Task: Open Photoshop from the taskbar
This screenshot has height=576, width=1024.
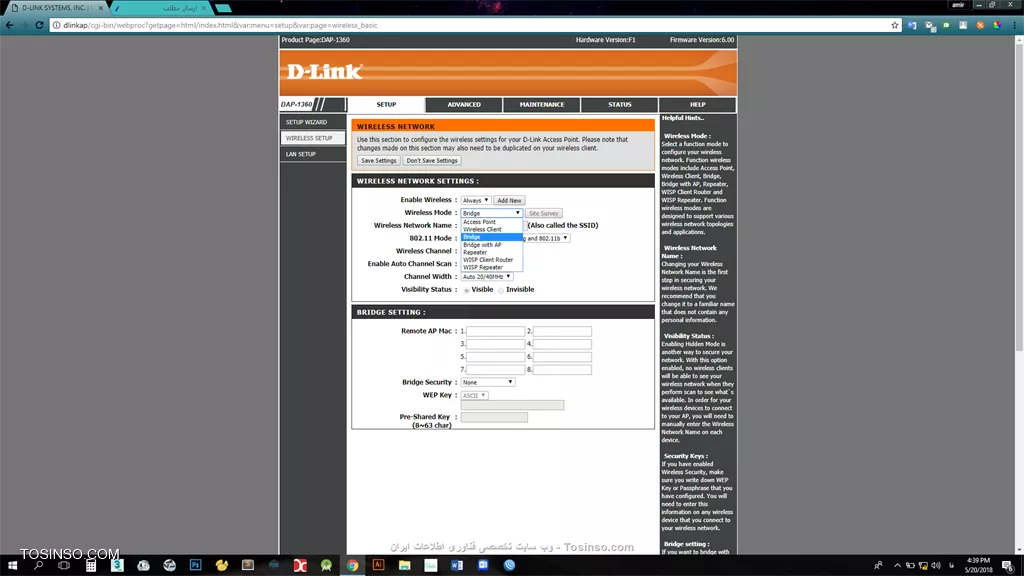Action: tap(195, 565)
